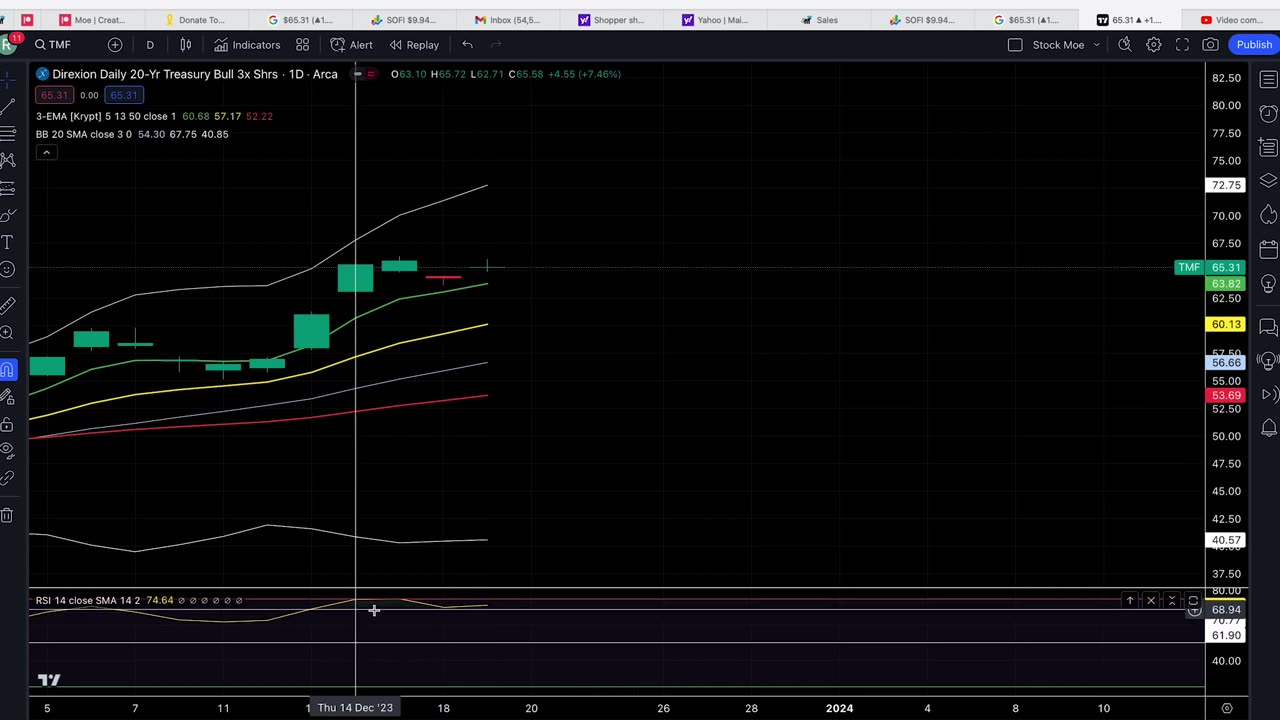Open the chat bubbles panel
The height and width of the screenshot is (720, 1280).
pyautogui.click(x=1268, y=326)
